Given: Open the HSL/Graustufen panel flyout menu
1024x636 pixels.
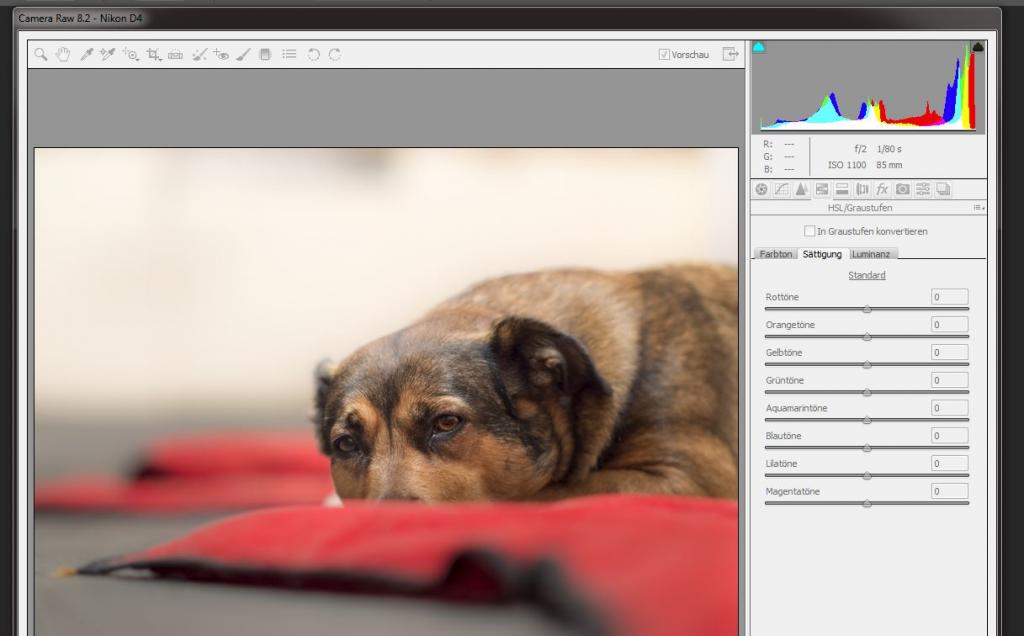Looking at the screenshot, I should coord(979,208).
